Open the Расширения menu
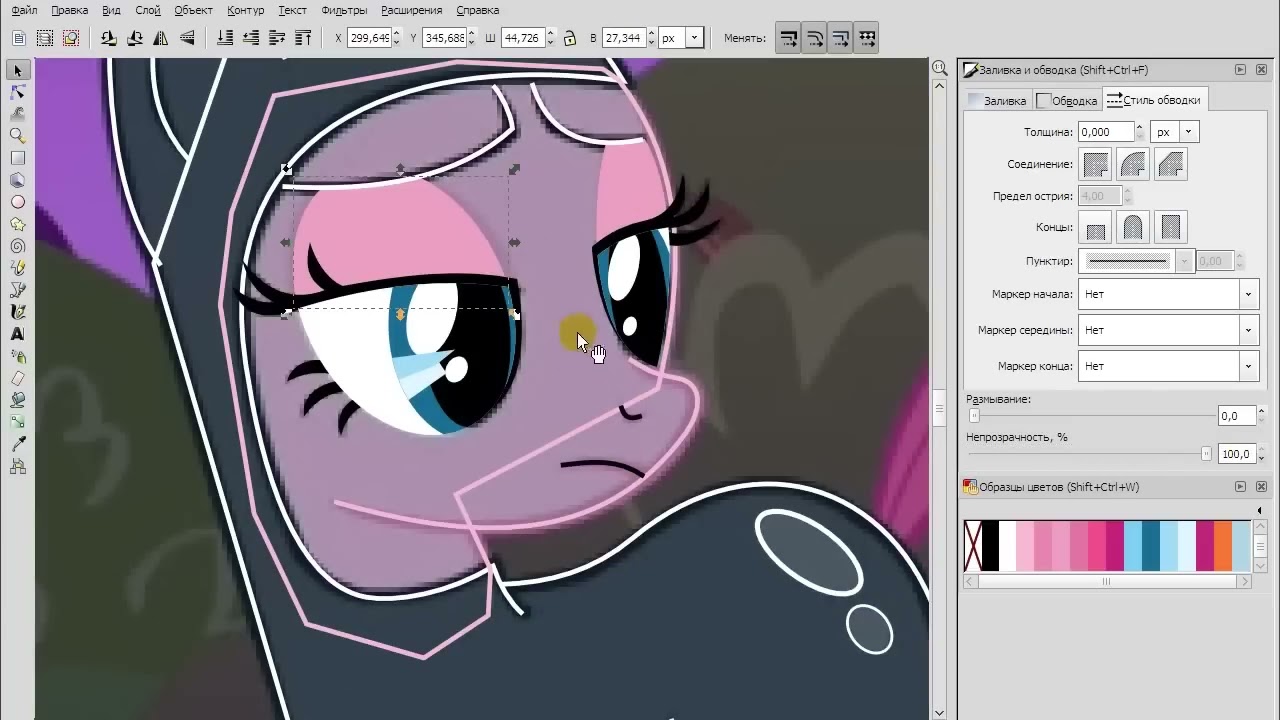 [412, 10]
